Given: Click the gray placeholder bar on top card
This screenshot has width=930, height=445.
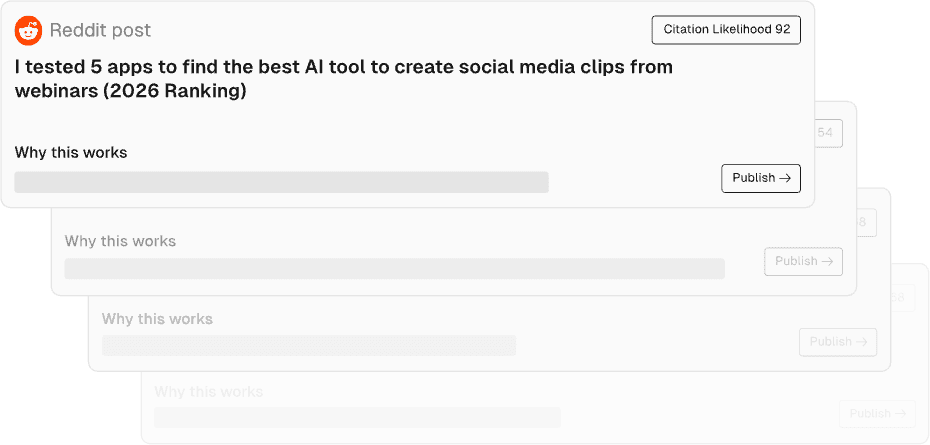Looking at the screenshot, I should click(281, 182).
